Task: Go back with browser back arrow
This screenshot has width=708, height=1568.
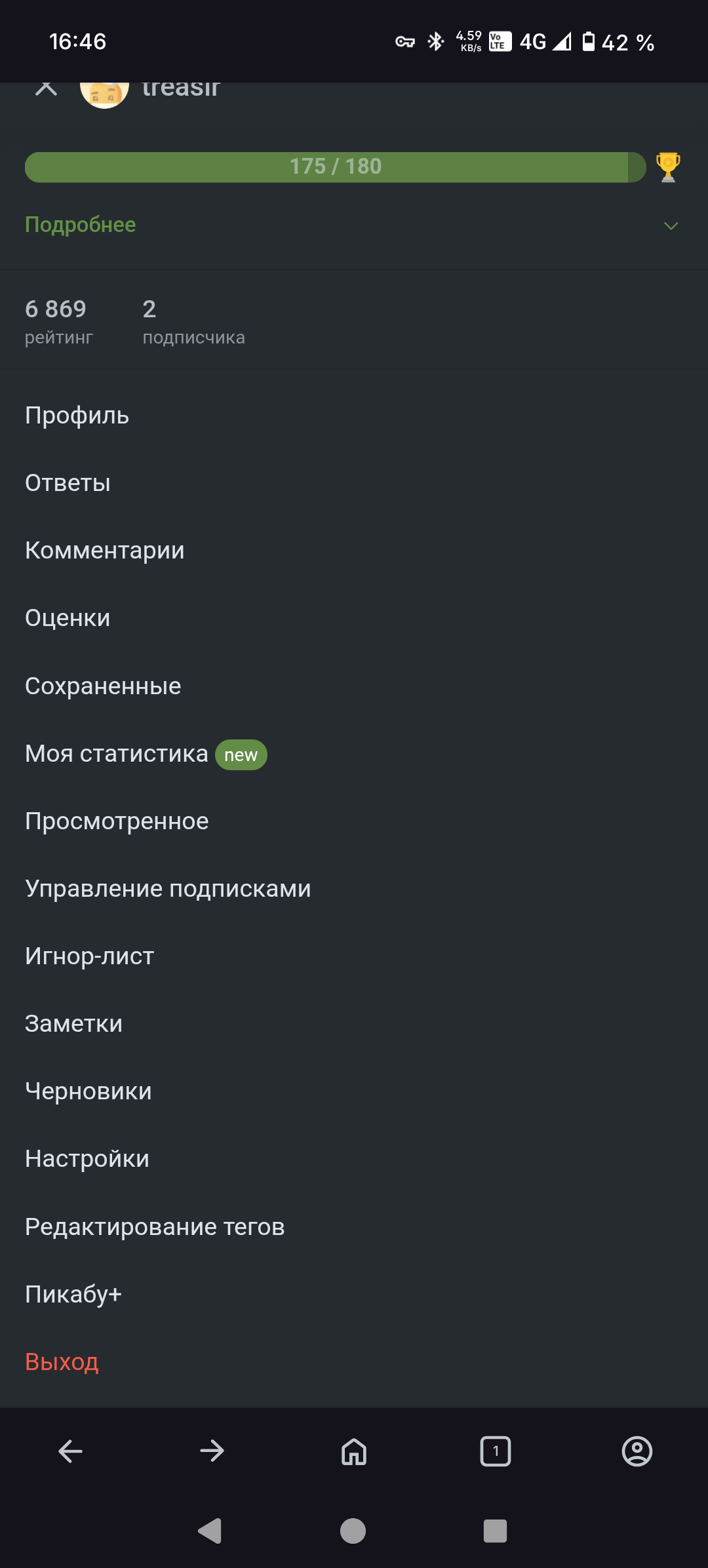Action: (71, 1451)
